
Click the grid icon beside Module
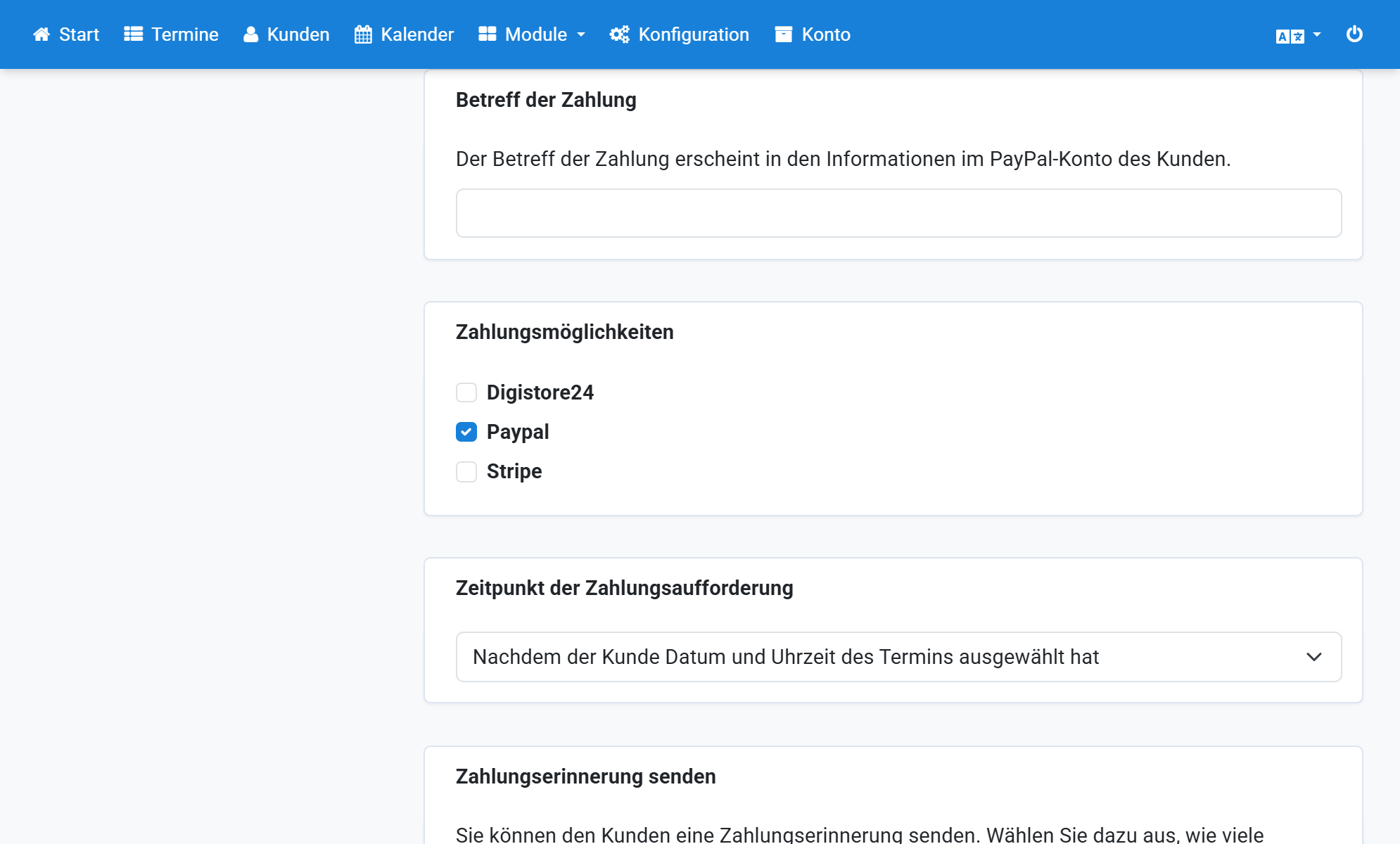point(488,34)
